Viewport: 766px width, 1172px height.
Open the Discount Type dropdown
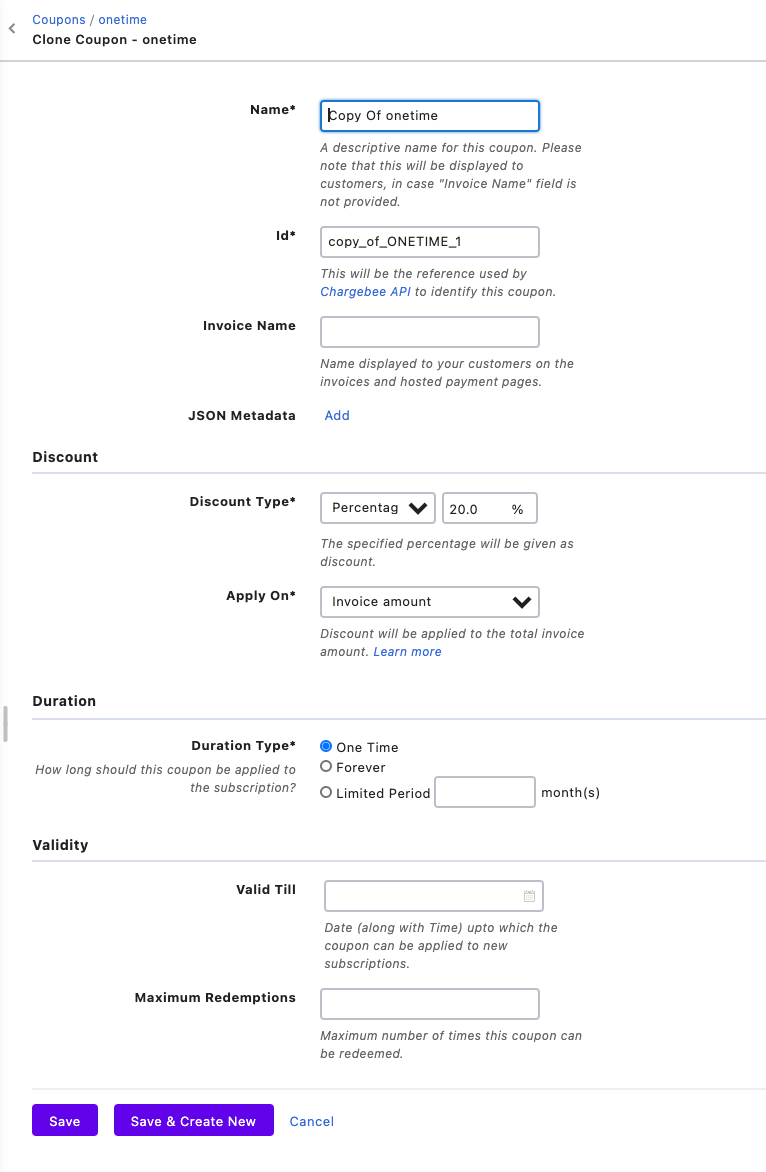377,508
